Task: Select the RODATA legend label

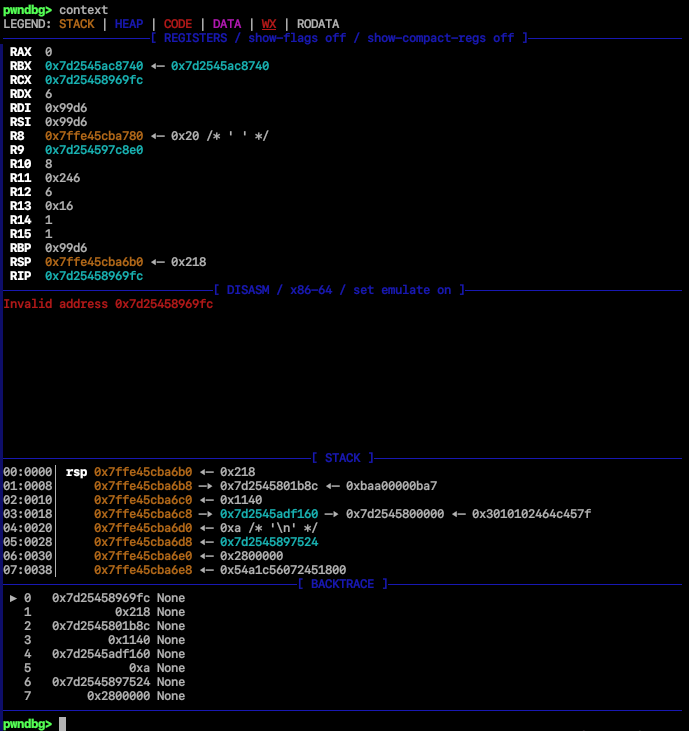Action: (317, 24)
